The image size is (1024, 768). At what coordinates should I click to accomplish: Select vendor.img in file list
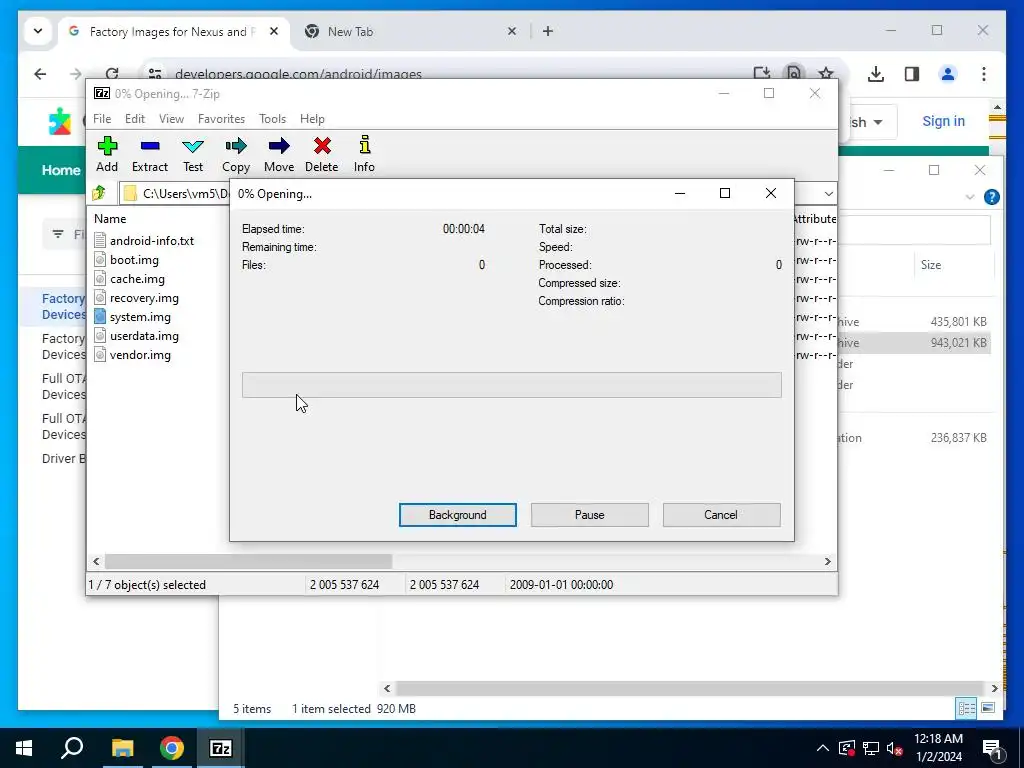click(x=140, y=355)
